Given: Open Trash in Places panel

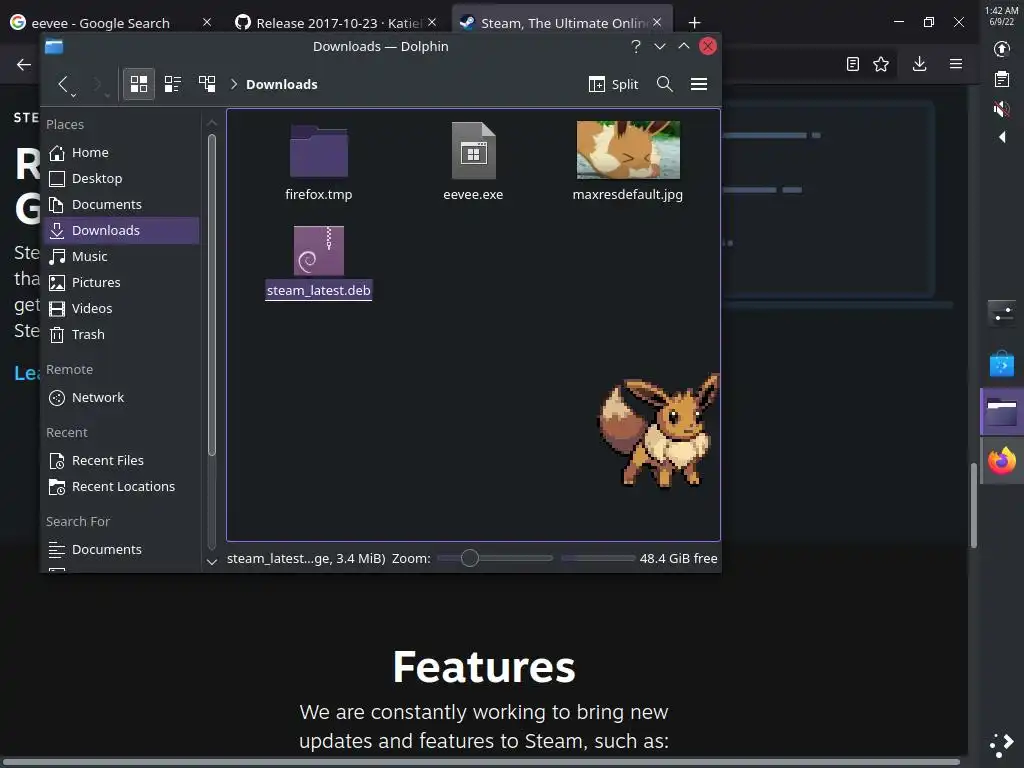Looking at the screenshot, I should tap(123, 334).
